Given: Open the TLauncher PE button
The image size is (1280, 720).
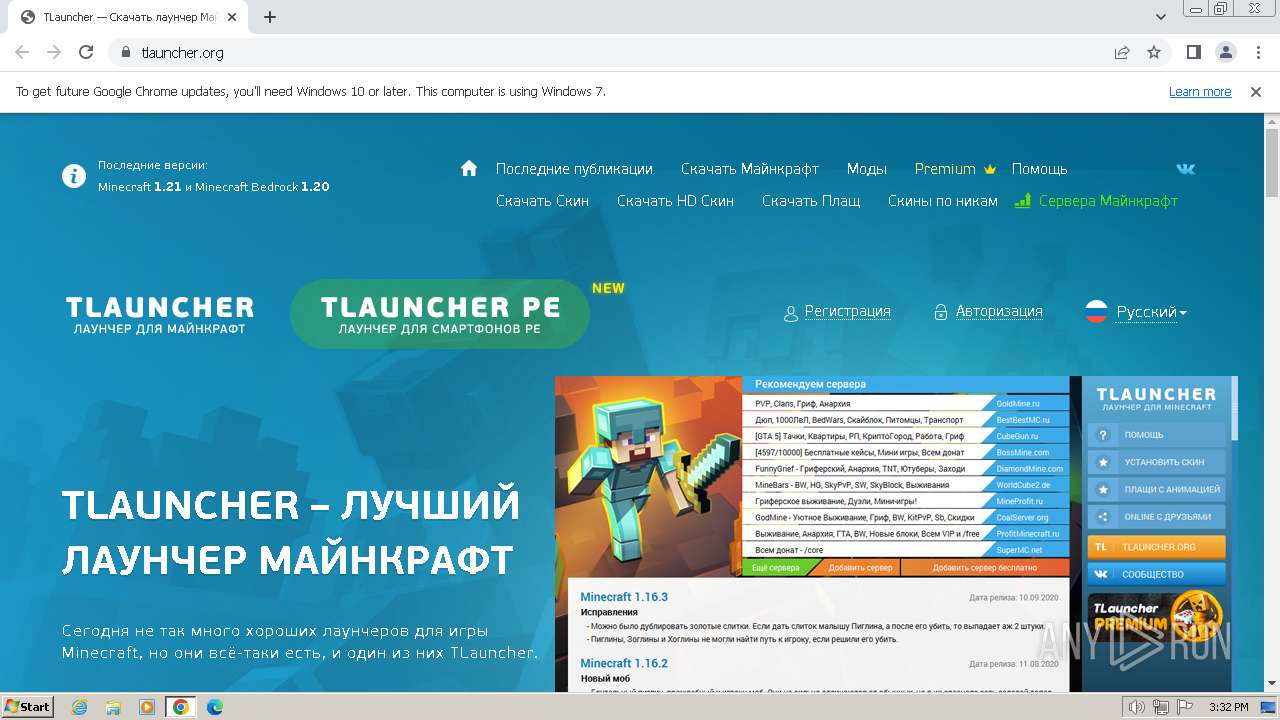Looking at the screenshot, I should [x=440, y=314].
